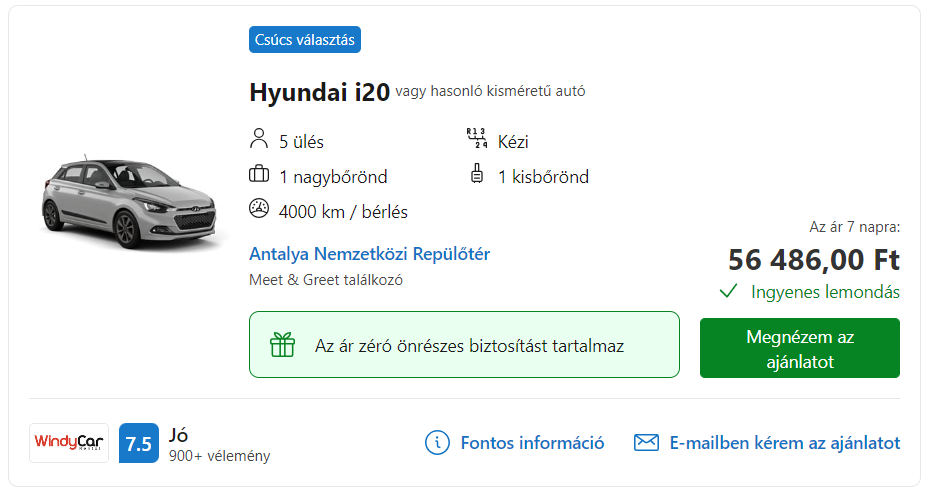Click the gift box insurance icon
The width and height of the screenshot is (934, 491).
282,344
